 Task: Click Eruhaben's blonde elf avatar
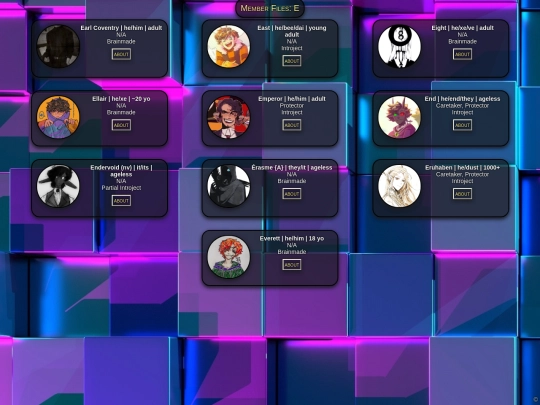[x=399, y=186]
